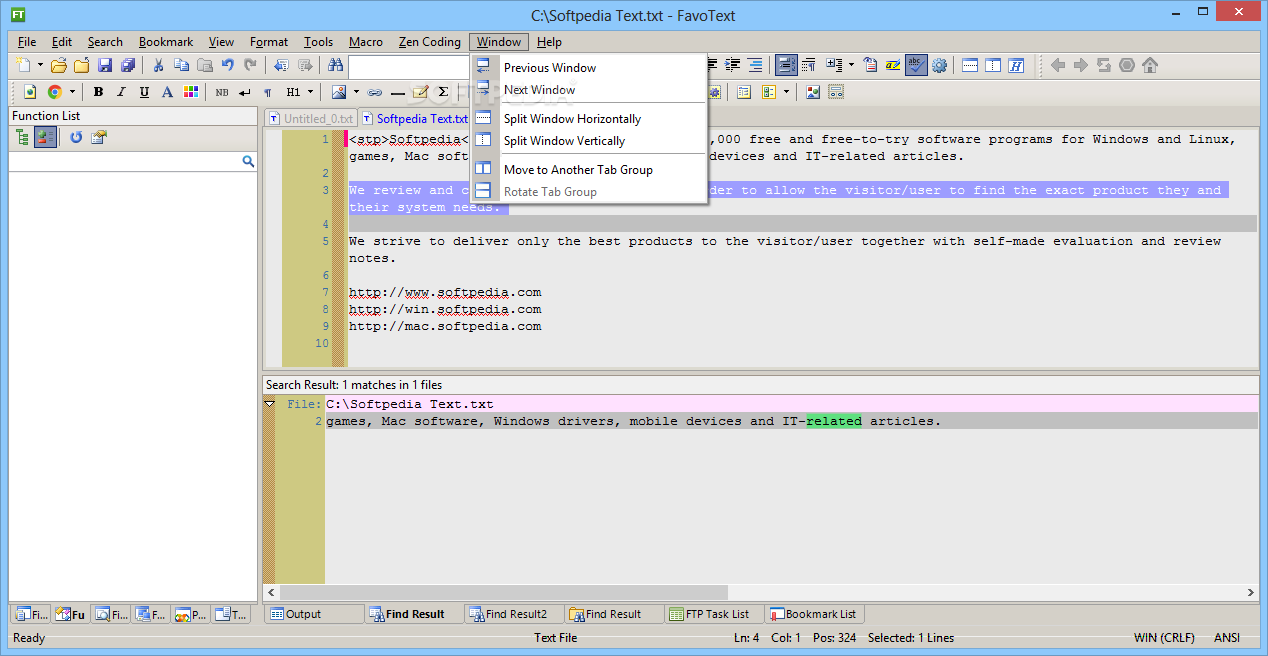Open the color palette grid swatch
The width and height of the screenshot is (1268, 656).
point(190,92)
